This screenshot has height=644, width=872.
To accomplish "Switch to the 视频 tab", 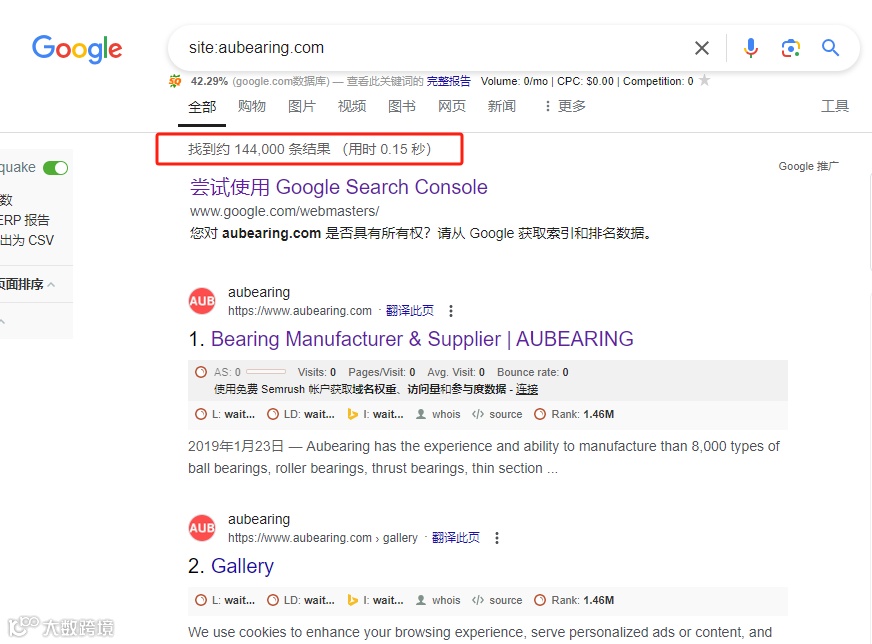I will [352, 106].
